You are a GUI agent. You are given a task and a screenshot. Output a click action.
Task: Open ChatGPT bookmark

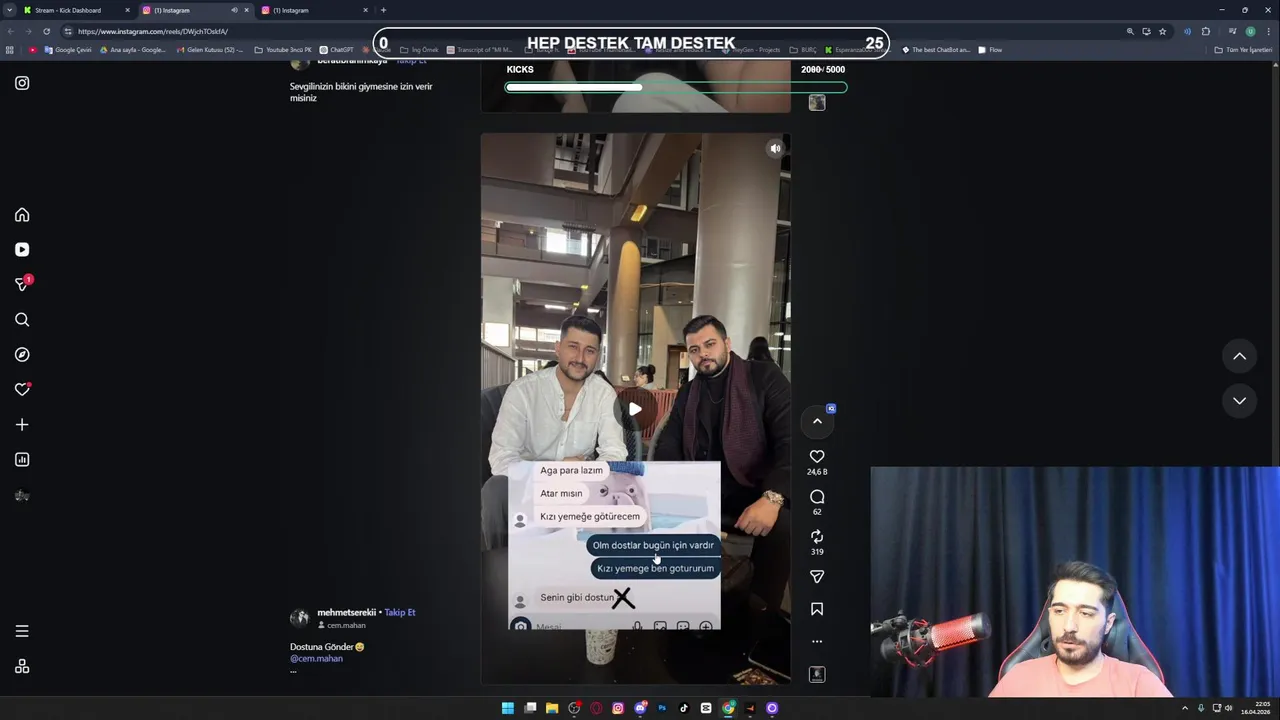[337, 50]
